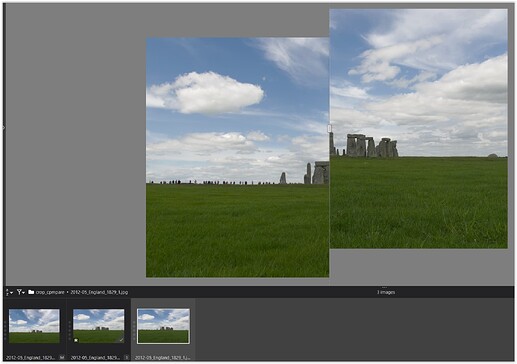Click the right compare image showing Stonehenge

point(419,128)
